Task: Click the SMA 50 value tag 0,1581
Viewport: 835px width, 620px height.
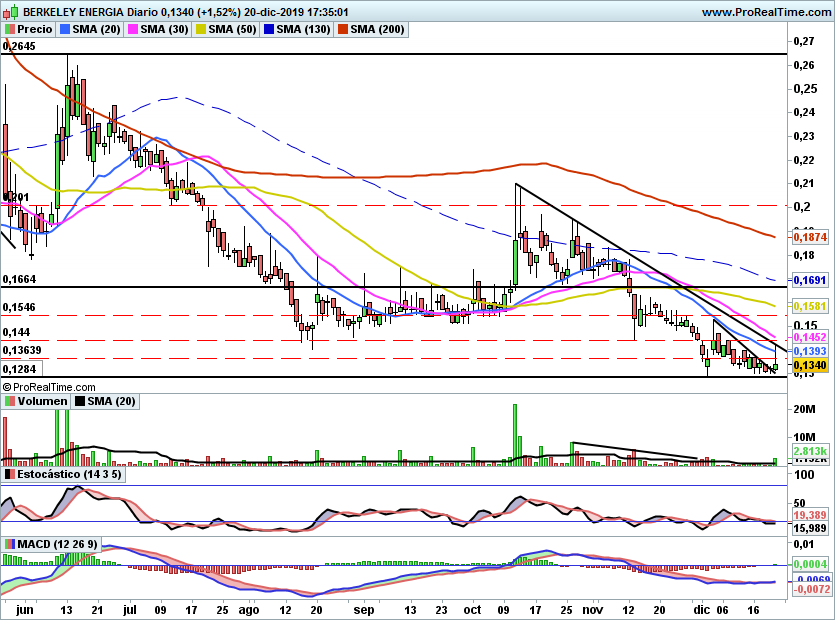Action: point(809,306)
